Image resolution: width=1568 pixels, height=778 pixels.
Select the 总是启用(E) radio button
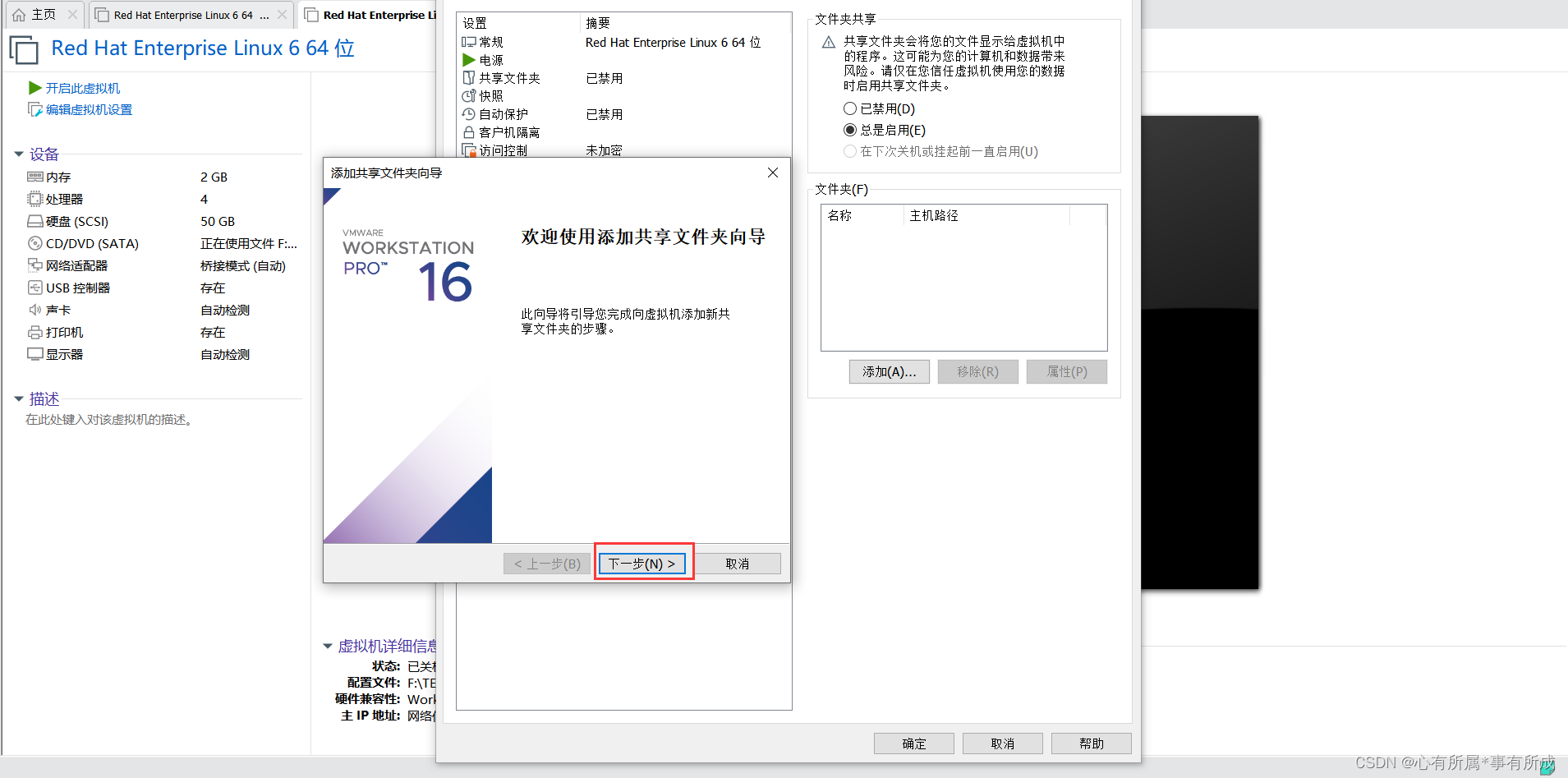[x=850, y=130]
